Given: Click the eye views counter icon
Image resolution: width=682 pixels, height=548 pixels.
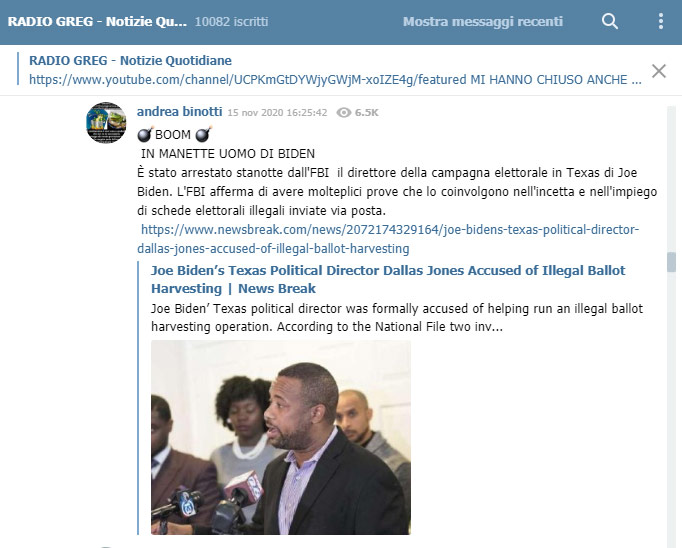Looking at the screenshot, I should coord(344,113).
